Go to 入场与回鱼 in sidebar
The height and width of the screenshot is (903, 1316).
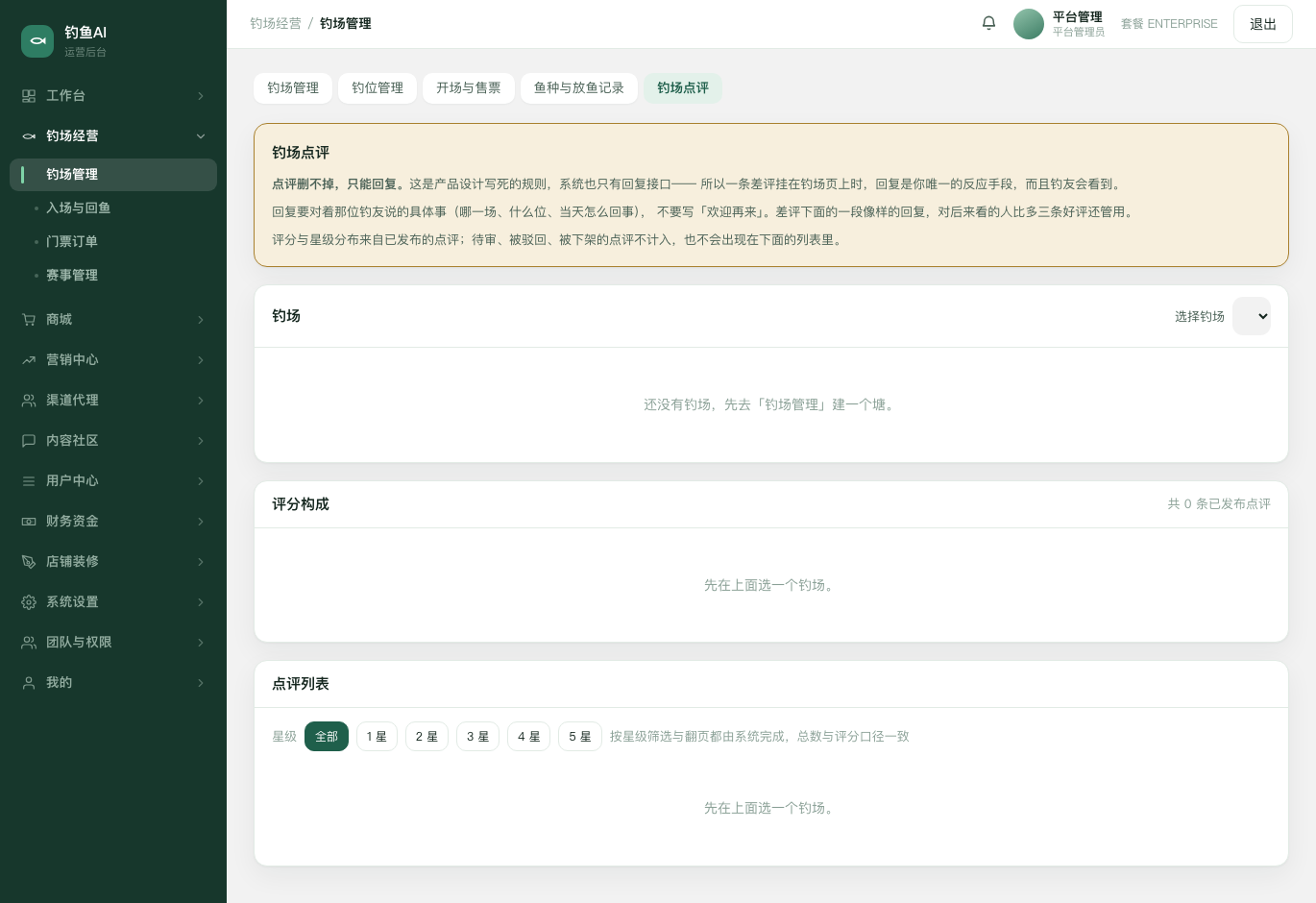point(113,208)
